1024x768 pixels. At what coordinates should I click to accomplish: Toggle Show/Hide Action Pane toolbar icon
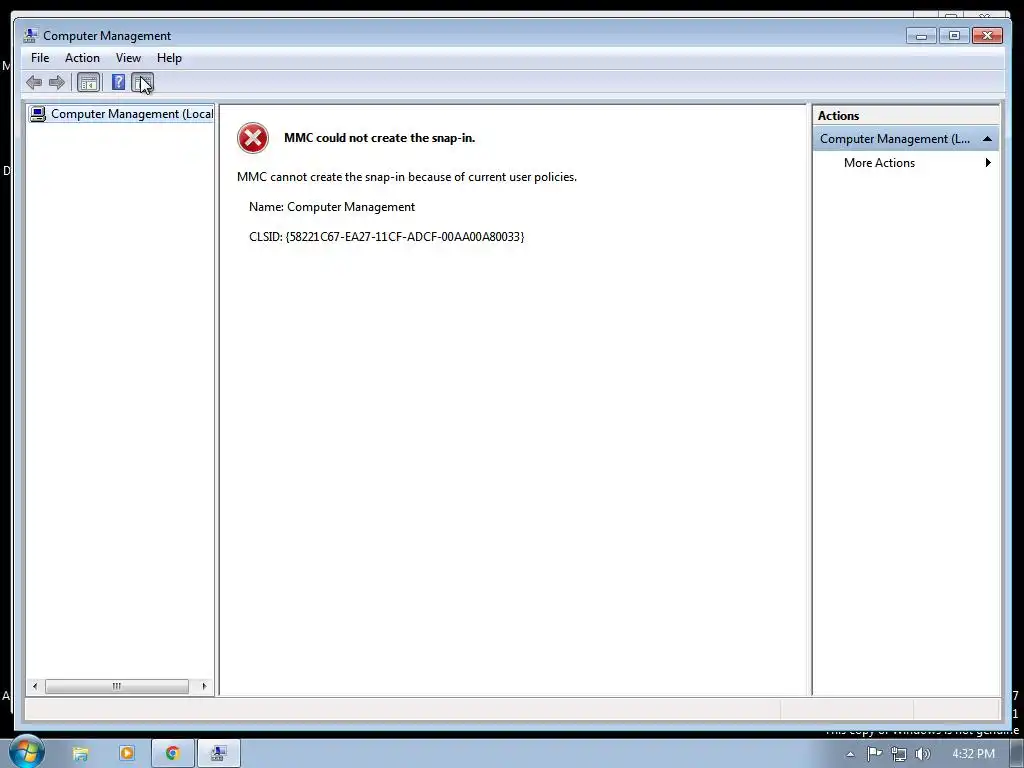pos(142,82)
